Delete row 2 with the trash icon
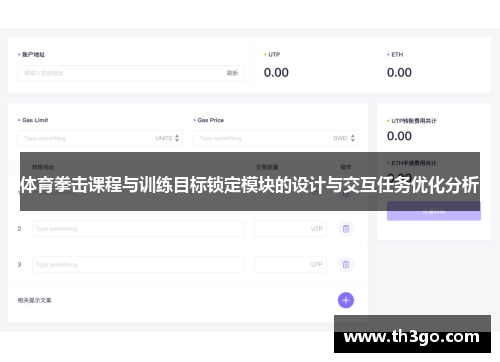The width and height of the screenshot is (500, 362). pyautogui.click(x=346, y=229)
